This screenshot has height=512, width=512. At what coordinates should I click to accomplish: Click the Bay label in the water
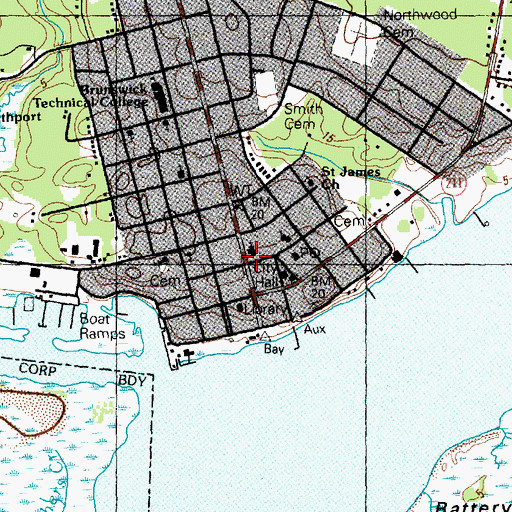[274, 349]
